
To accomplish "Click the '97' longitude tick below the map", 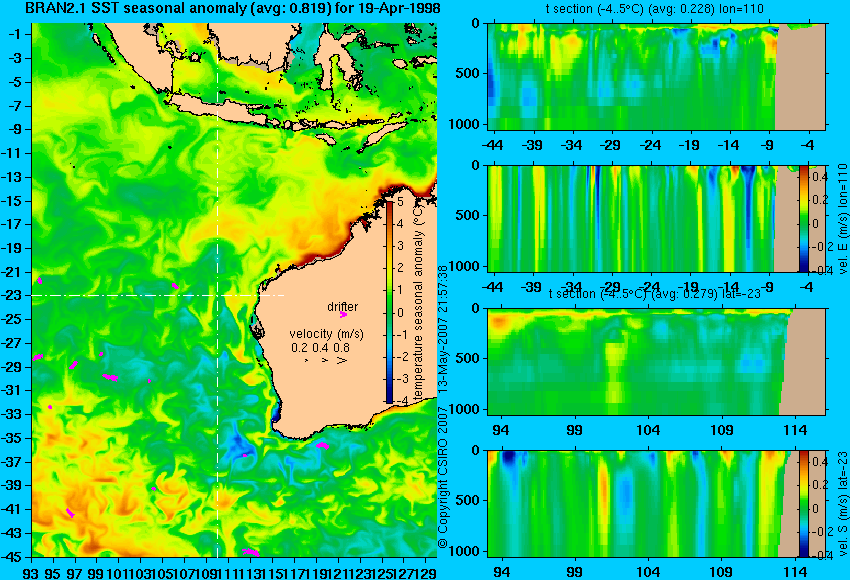I will pos(75,573).
